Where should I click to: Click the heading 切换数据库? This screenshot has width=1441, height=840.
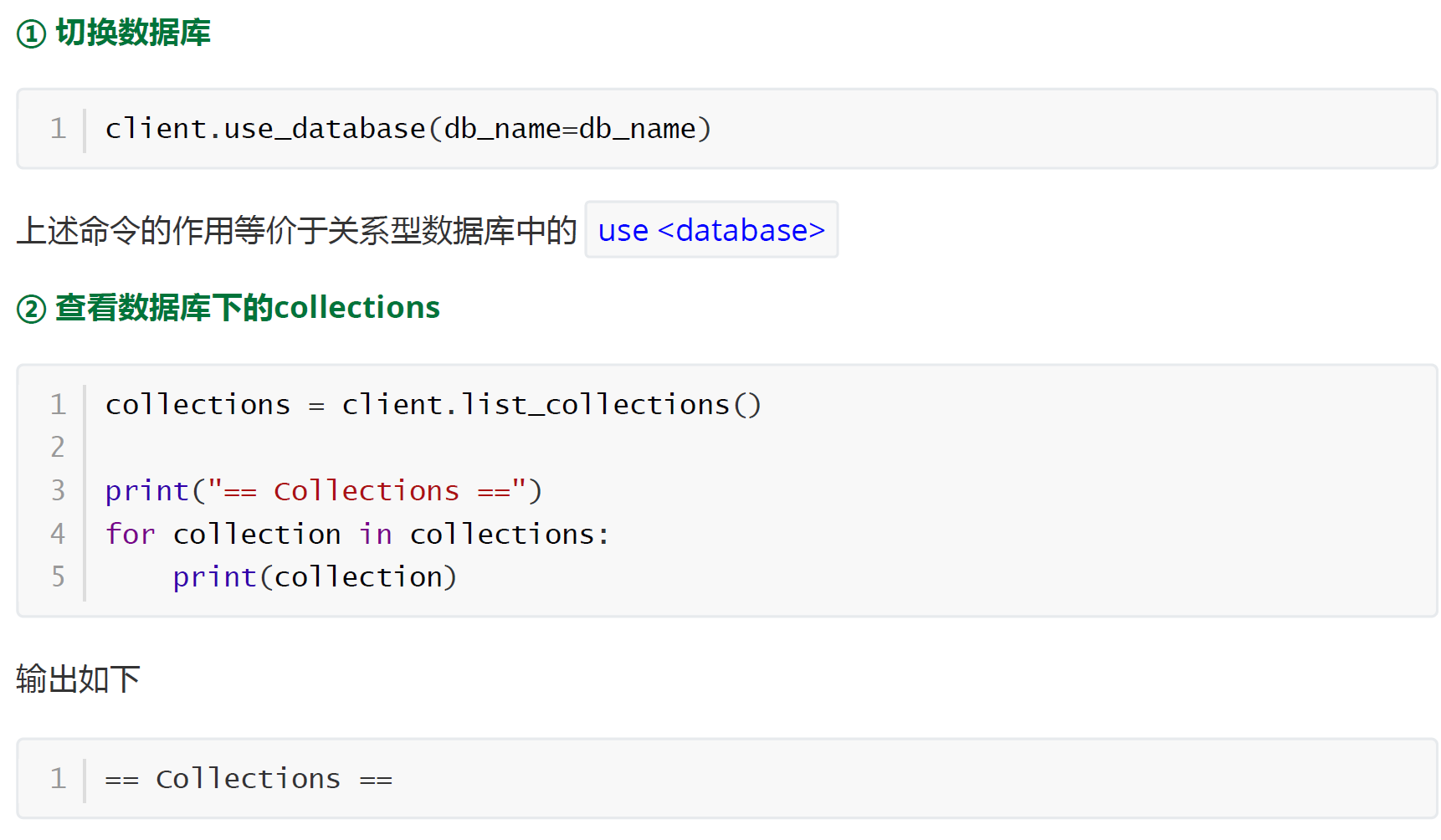pos(133,33)
